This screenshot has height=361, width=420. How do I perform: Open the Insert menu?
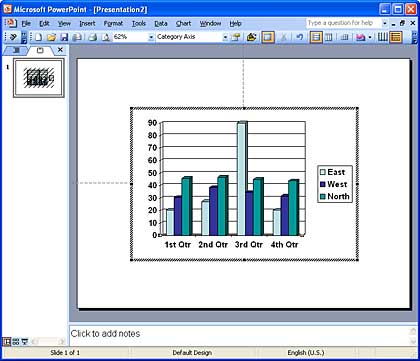click(87, 24)
